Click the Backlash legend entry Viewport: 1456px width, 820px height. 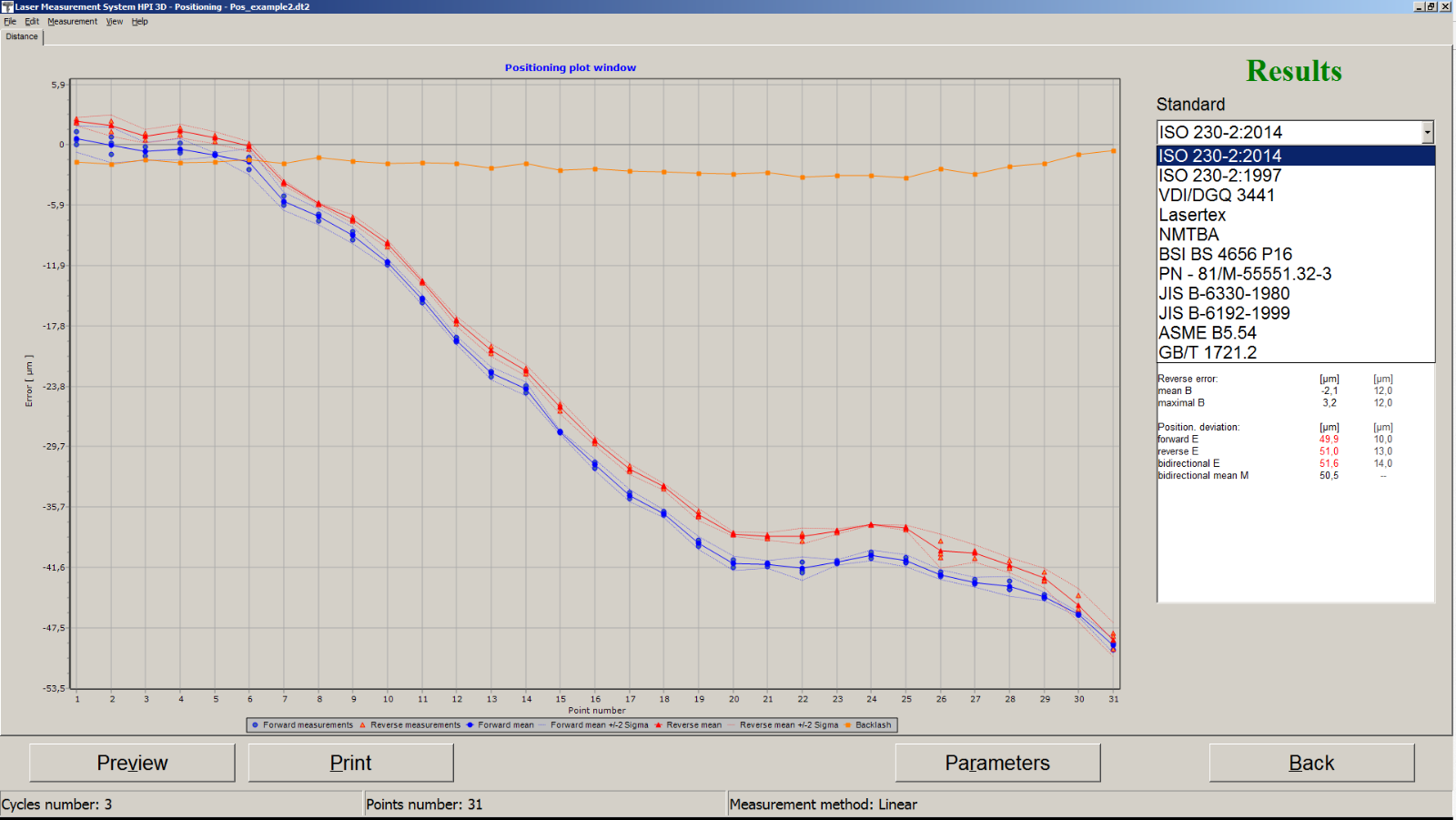[x=868, y=725]
